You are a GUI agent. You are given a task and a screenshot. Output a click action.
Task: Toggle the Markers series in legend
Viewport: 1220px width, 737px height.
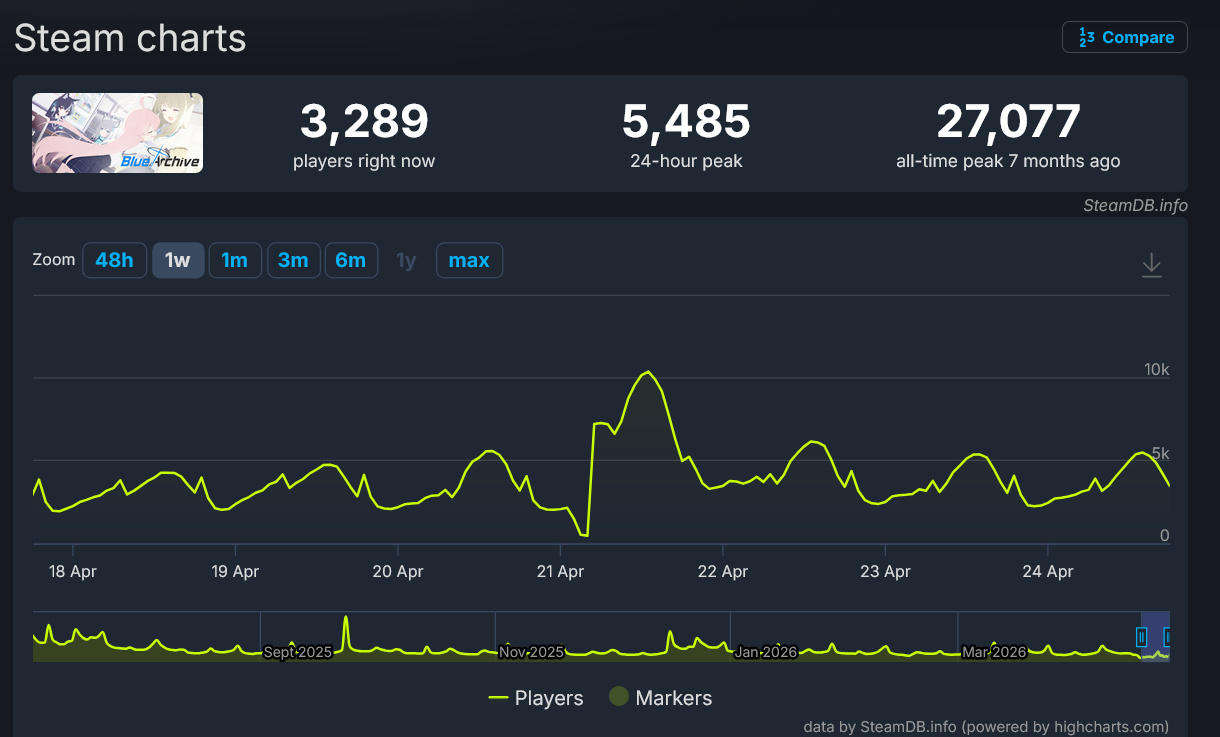click(x=661, y=697)
